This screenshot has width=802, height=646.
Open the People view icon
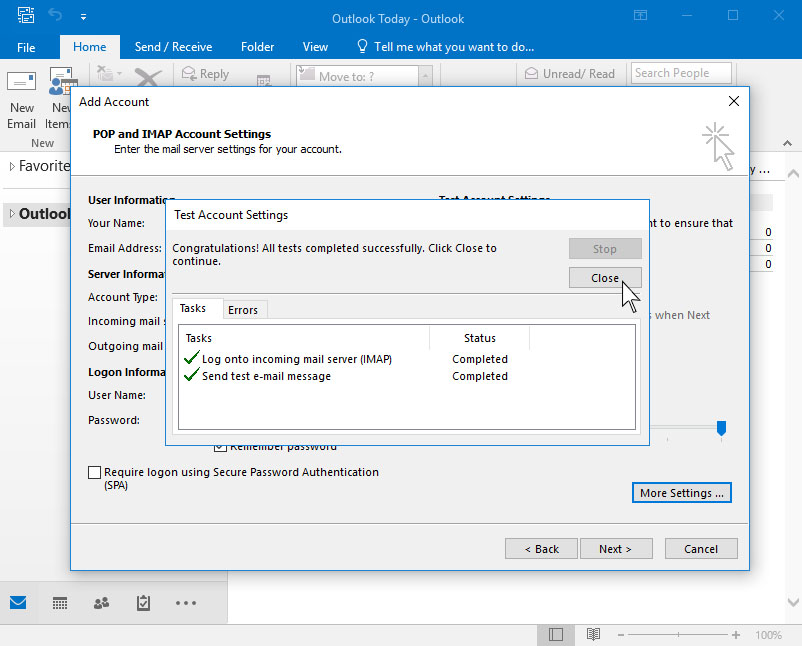(x=101, y=603)
